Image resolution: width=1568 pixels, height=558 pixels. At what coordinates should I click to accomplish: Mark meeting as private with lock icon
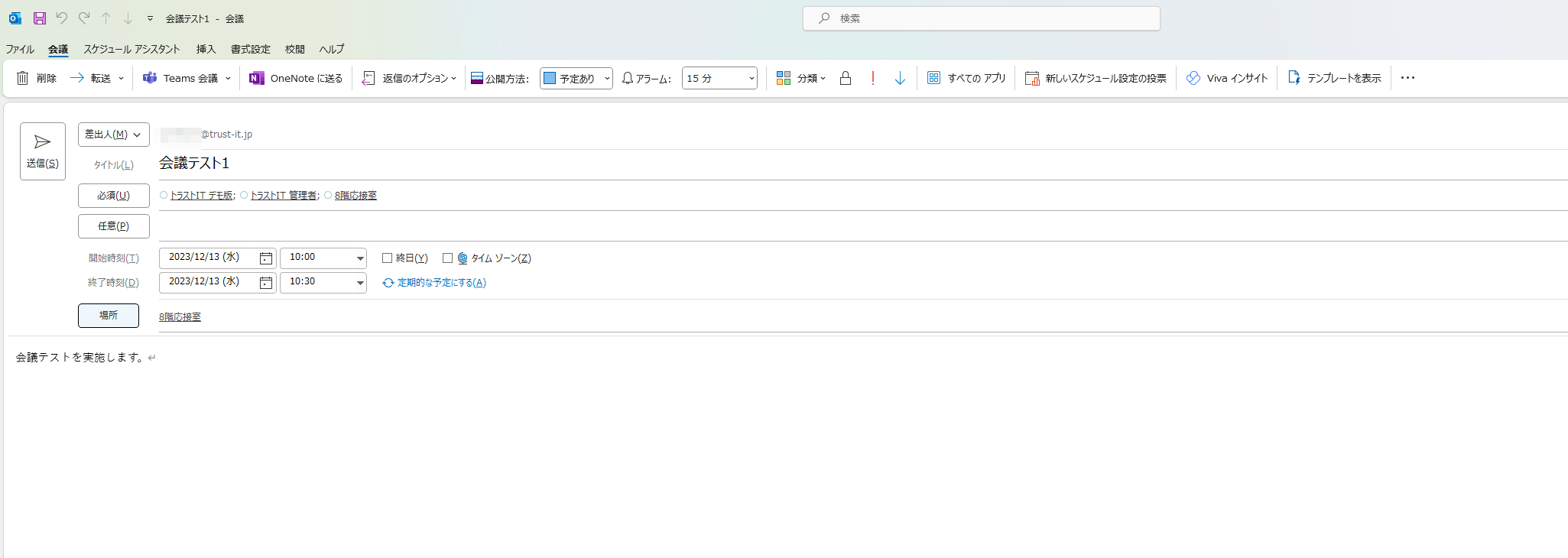pyautogui.click(x=845, y=78)
